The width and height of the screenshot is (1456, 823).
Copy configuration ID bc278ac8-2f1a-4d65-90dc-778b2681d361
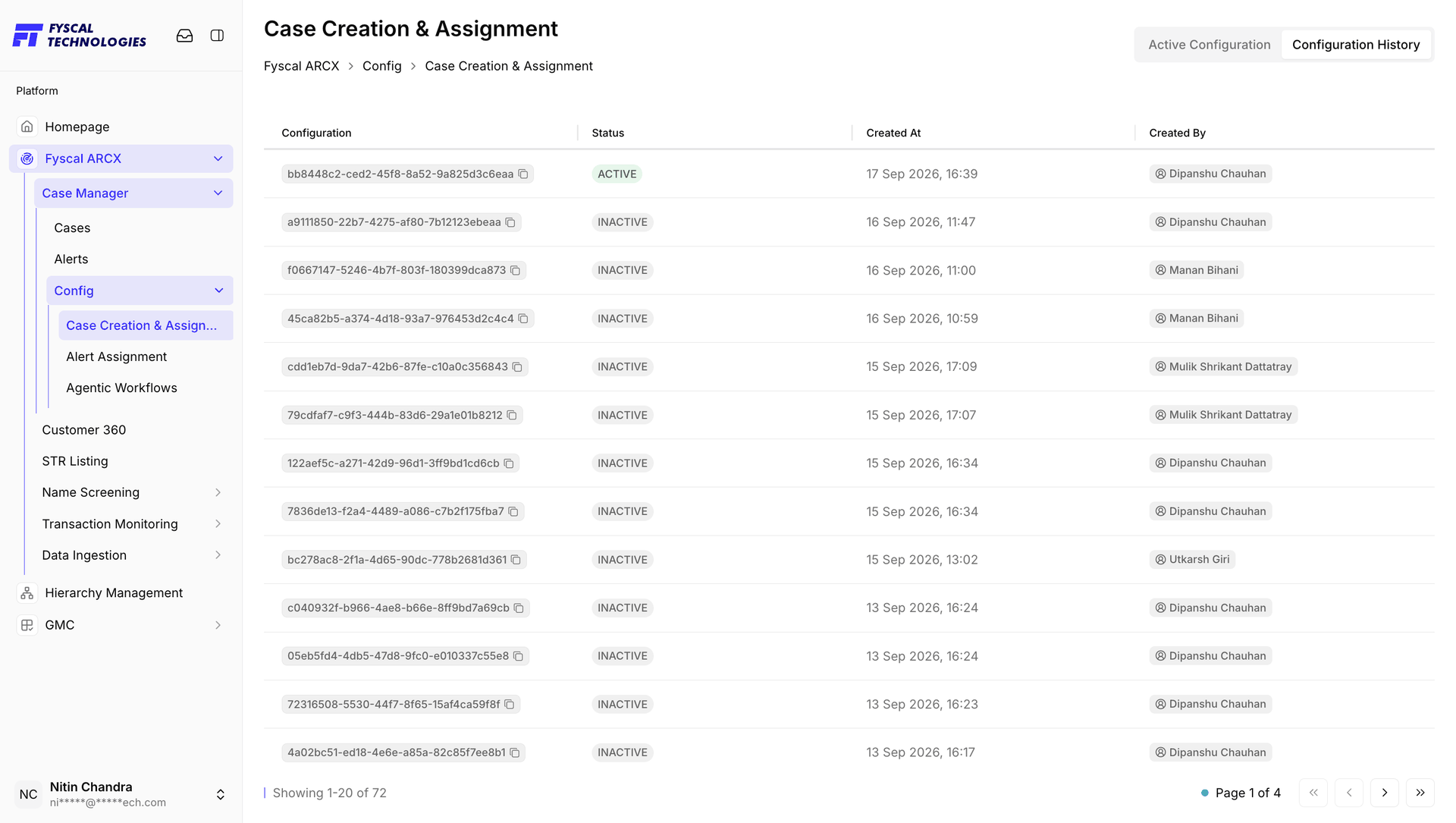[x=516, y=560]
